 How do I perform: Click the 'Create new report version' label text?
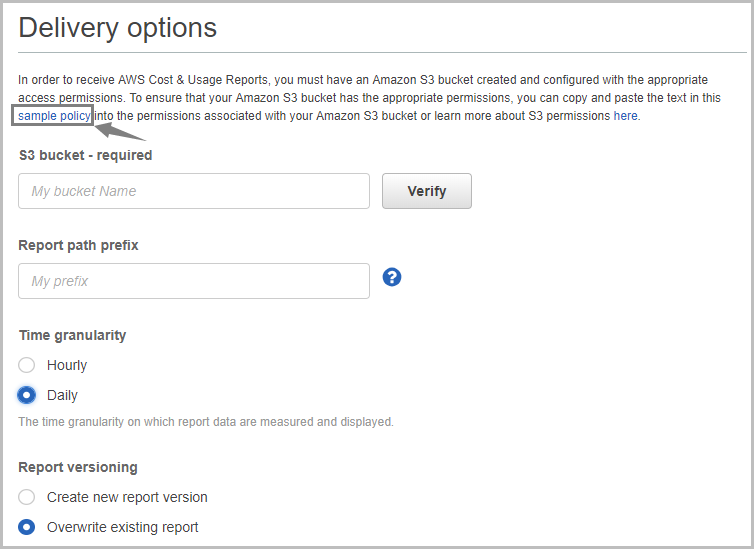click(127, 497)
